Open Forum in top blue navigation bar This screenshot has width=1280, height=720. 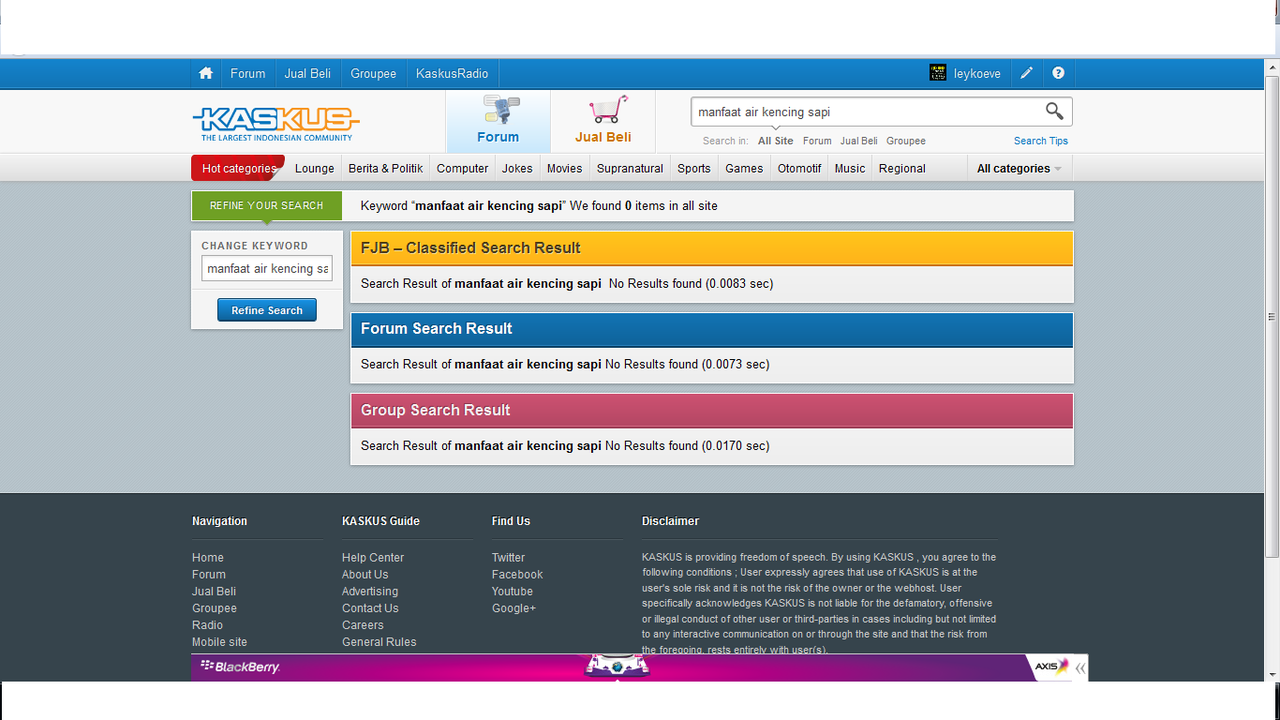click(248, 73)
